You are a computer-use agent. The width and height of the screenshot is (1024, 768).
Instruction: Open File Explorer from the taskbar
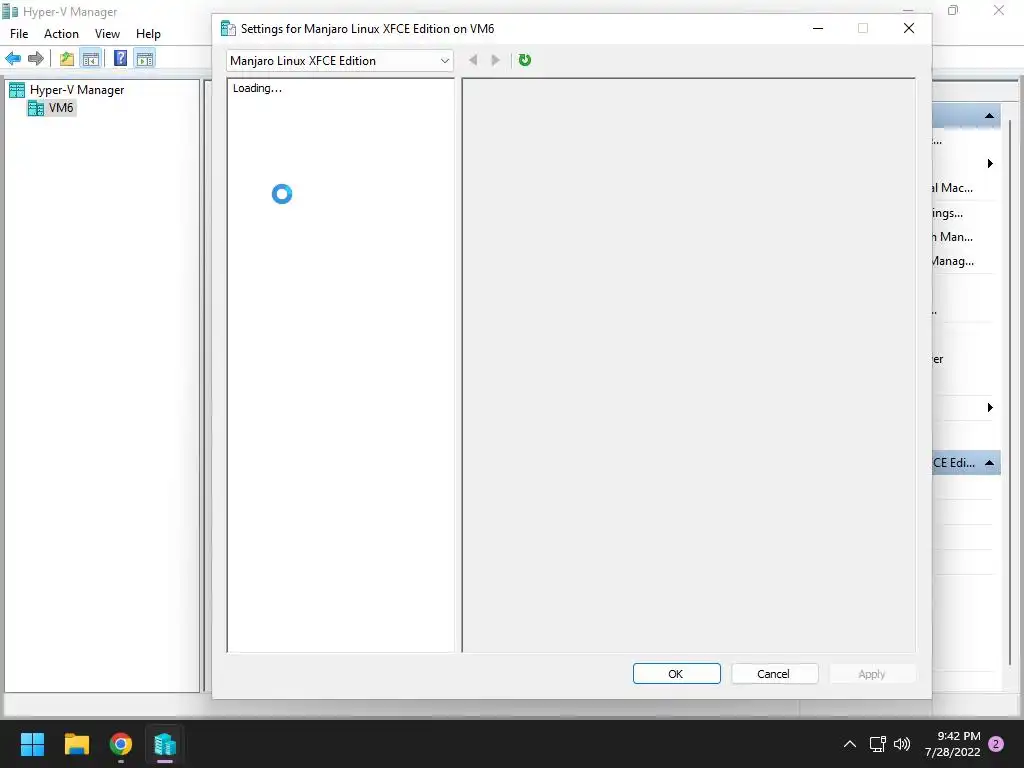pyautogui.click(x=76, y=744)
